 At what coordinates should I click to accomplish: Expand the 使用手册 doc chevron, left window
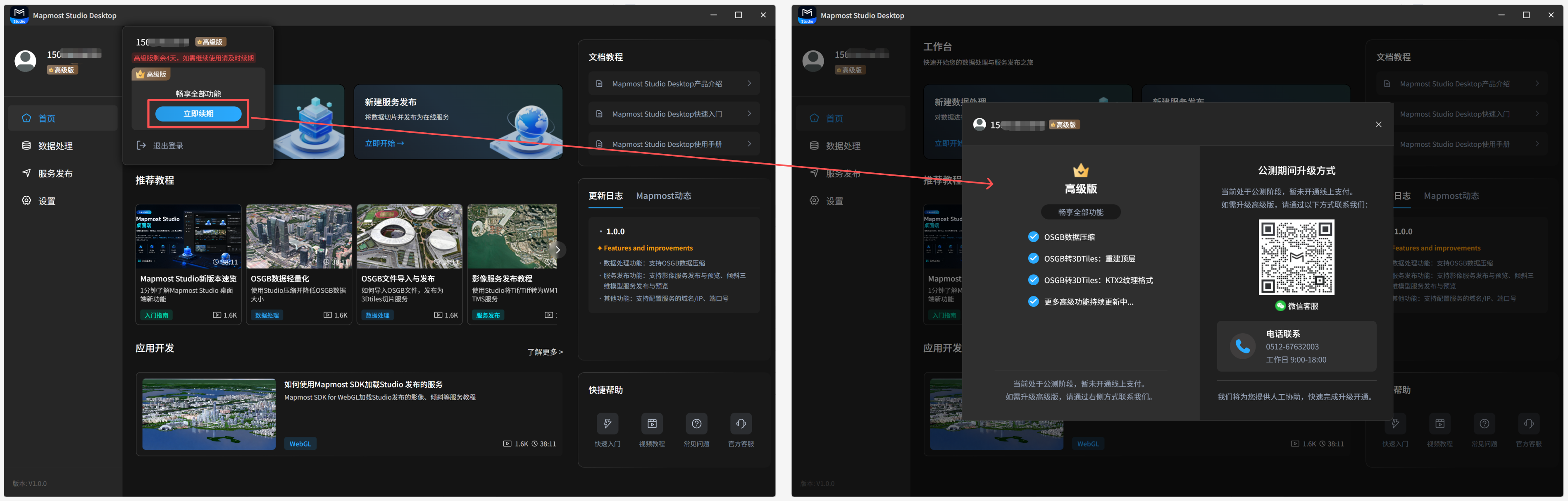(x=749, y=144)
